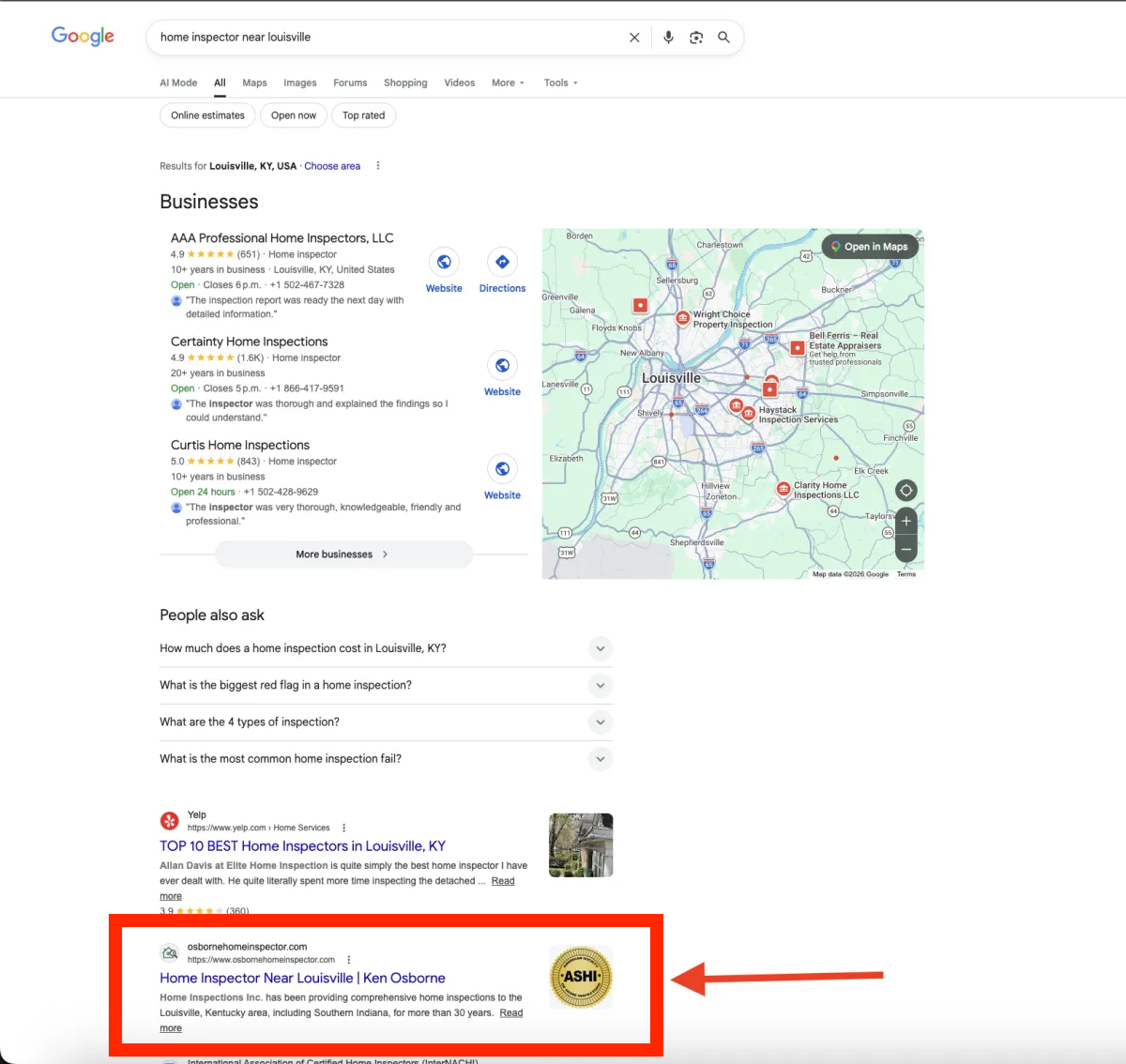Click Website icon for Certainty Home Inspections
The height and width of the screenshot is (1064, 1126).
[x=502, y=365]
